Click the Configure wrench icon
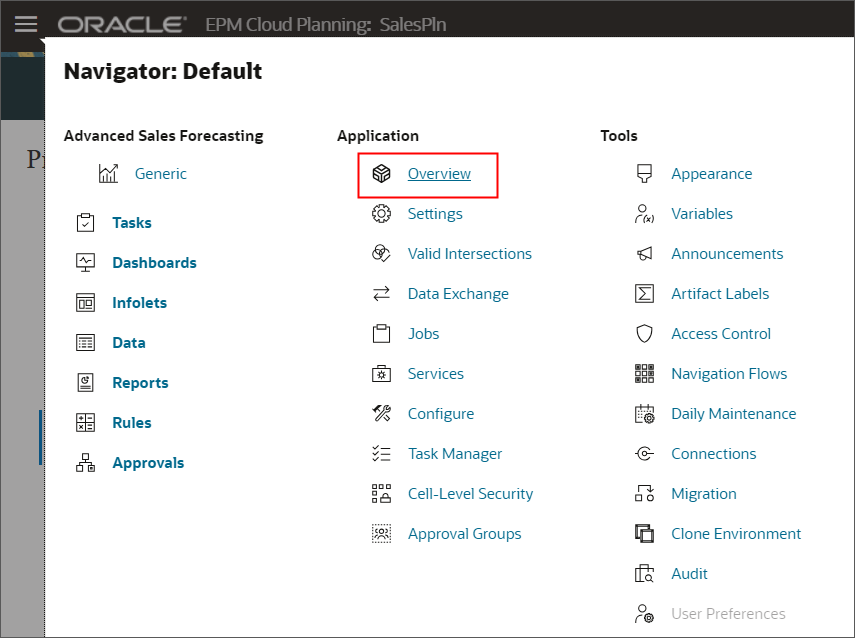The image size is (855, 638). 381,413
